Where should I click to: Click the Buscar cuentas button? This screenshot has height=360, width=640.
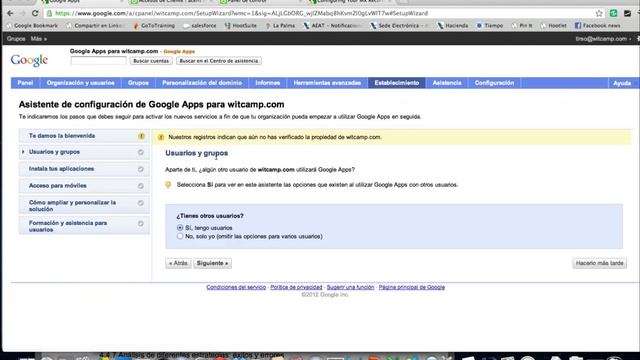coord(151,61)
